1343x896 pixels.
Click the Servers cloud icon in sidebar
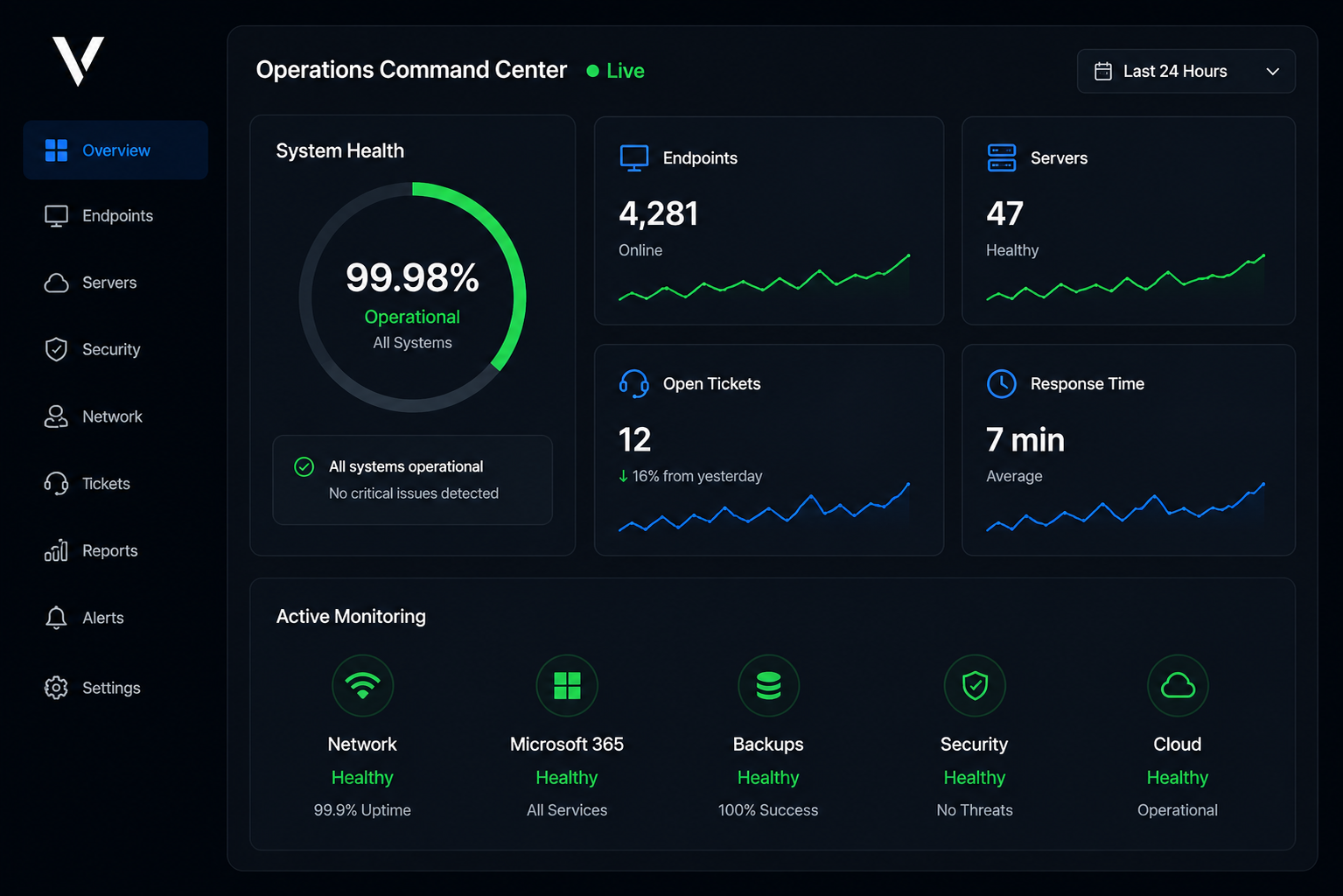pyautogui.click(x=56, y=283)
